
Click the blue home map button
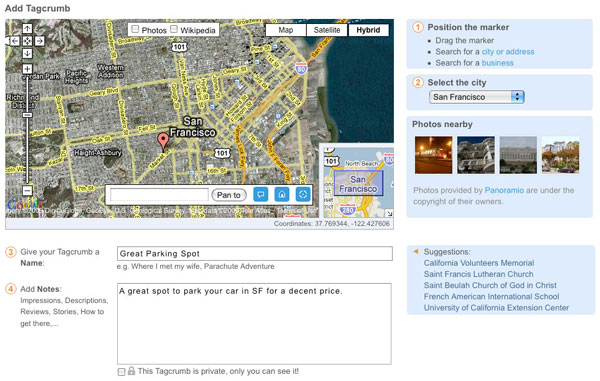pos(282,195)
